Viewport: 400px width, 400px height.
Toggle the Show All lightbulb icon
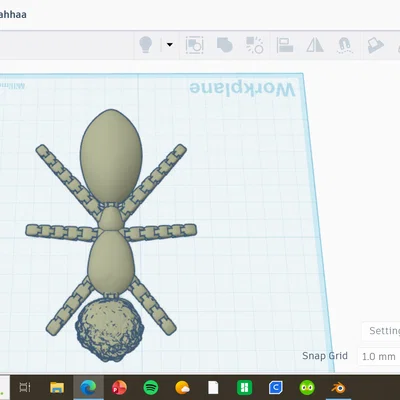tap(146, 45)
